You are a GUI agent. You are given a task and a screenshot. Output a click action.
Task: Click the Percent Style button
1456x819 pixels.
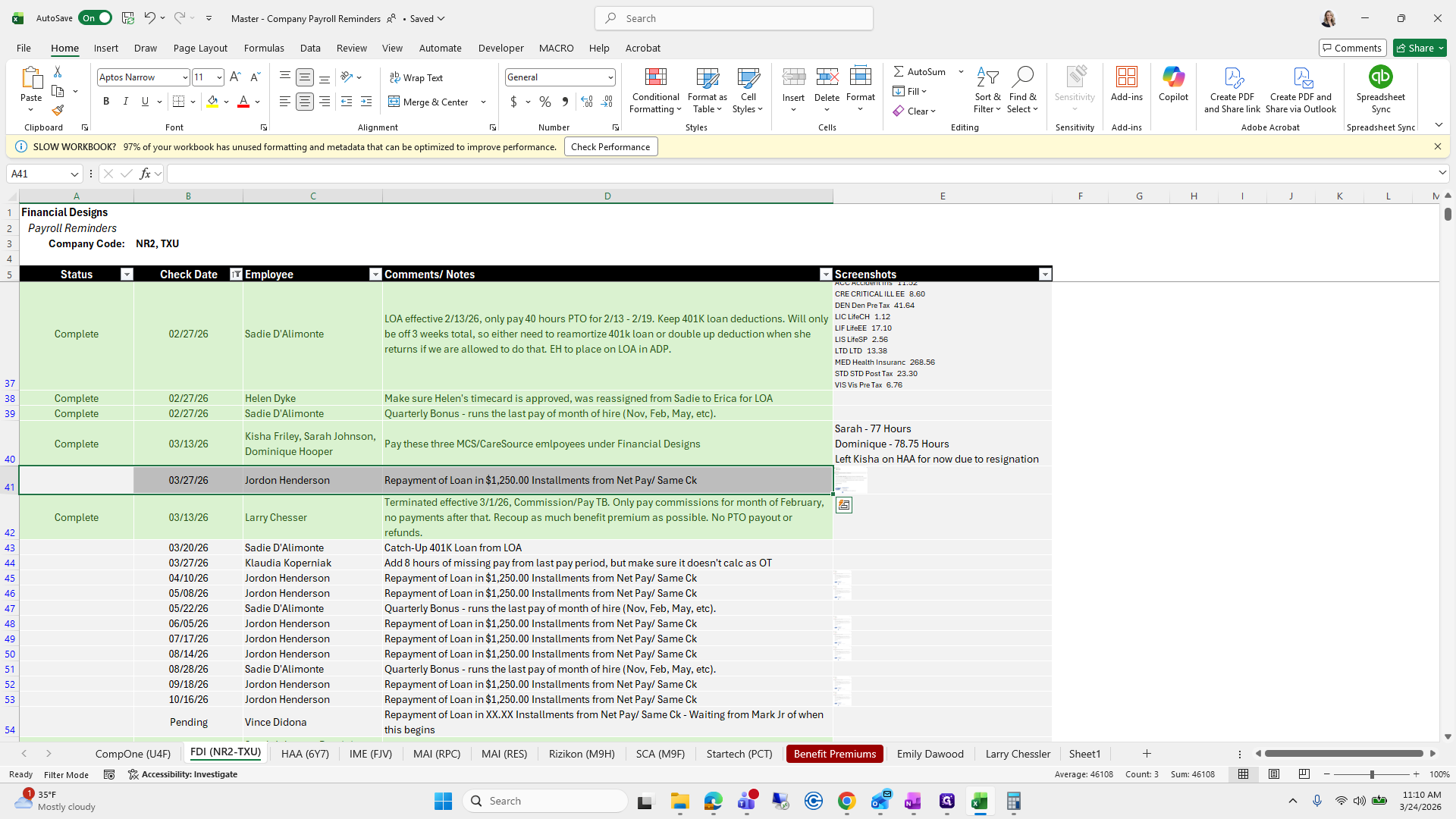(x=544, y=102)
